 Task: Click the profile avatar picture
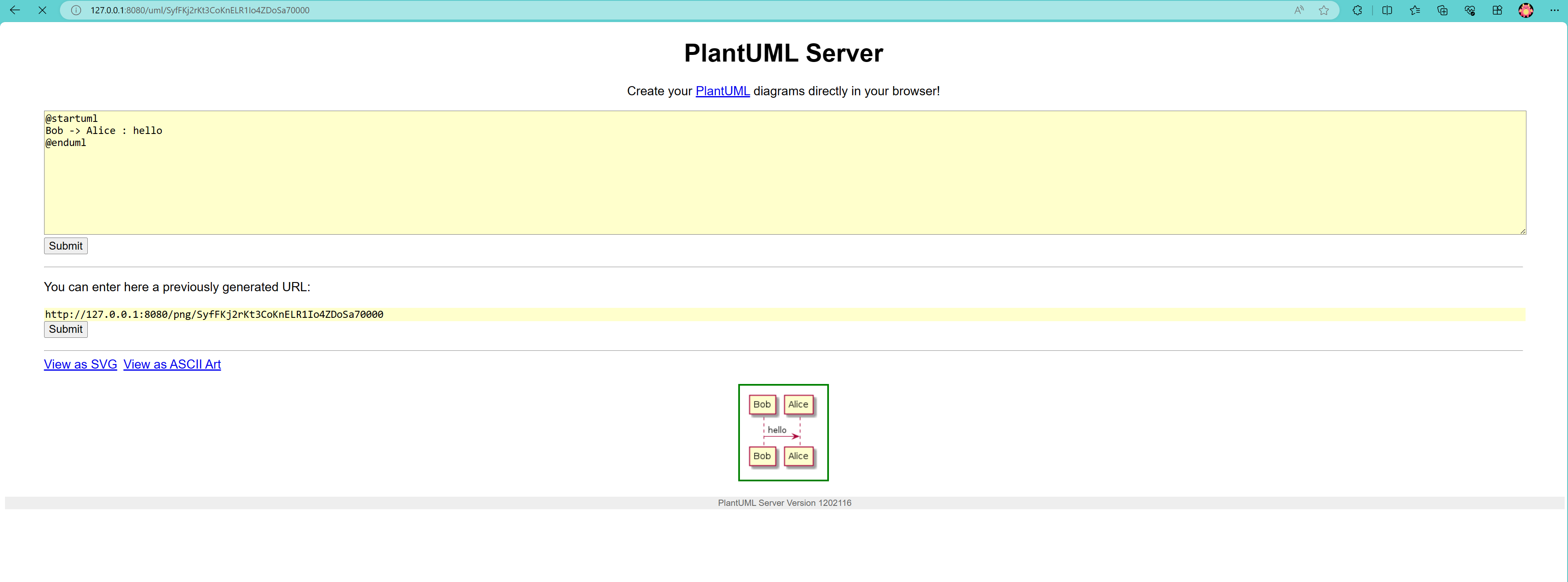click(x=1526, y=10)
